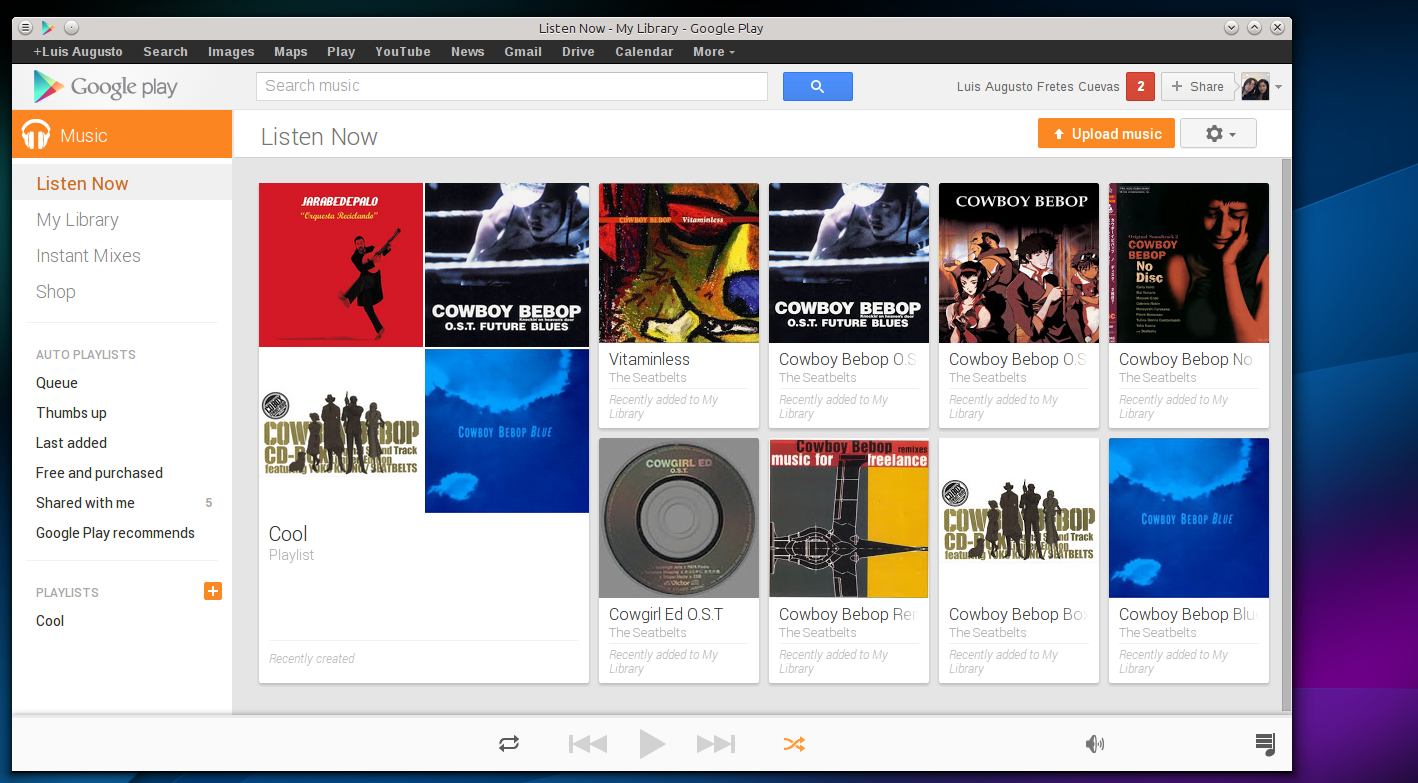Skip to the next track
Image resolution: width=1418 pixels, height=783 pixels.
[x=716, y=744]
